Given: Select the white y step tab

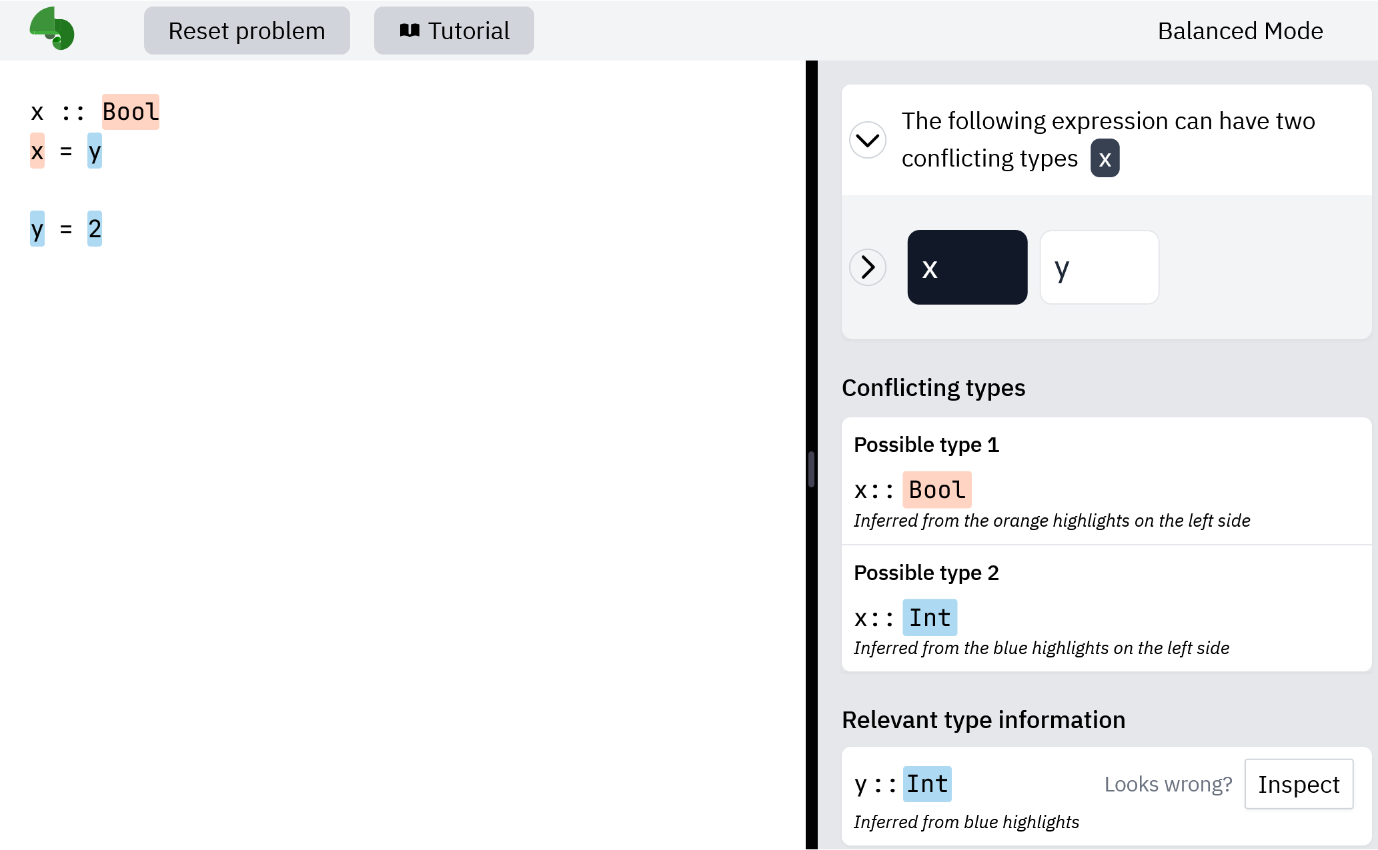Looking at the screenshot, I should (x=1099, y=267).
